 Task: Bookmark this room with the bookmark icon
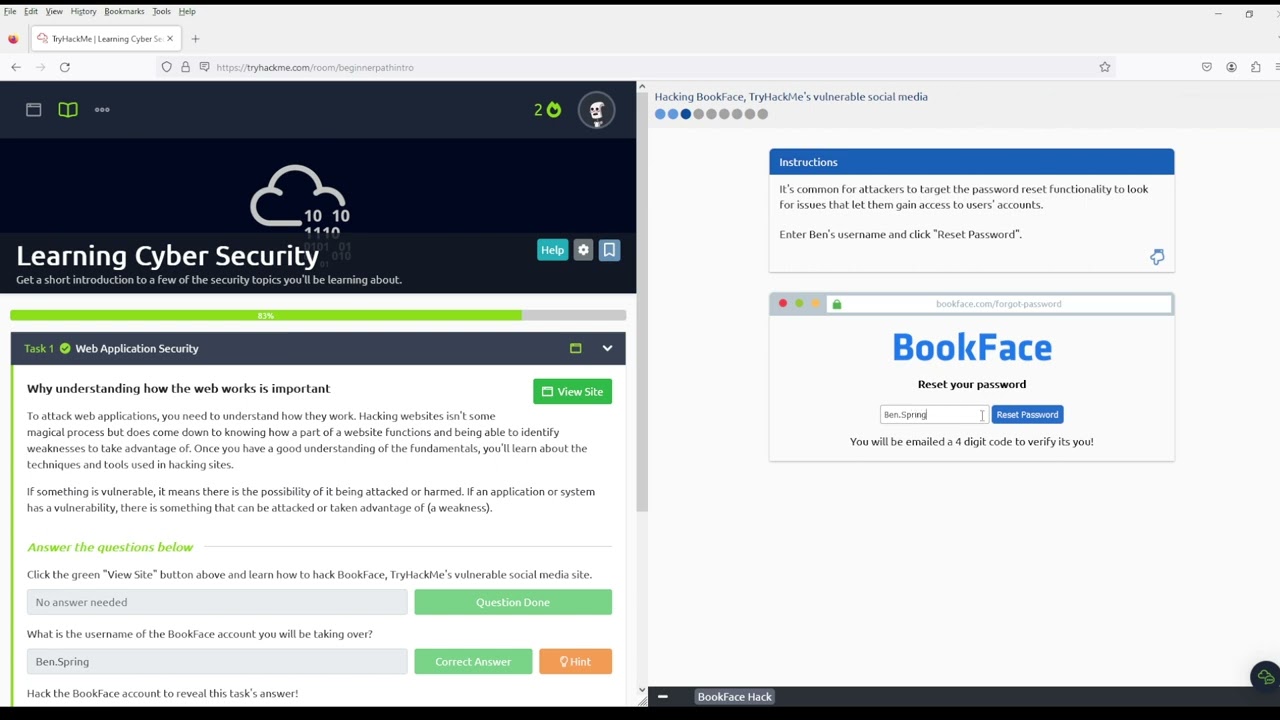tap(609, 250)
